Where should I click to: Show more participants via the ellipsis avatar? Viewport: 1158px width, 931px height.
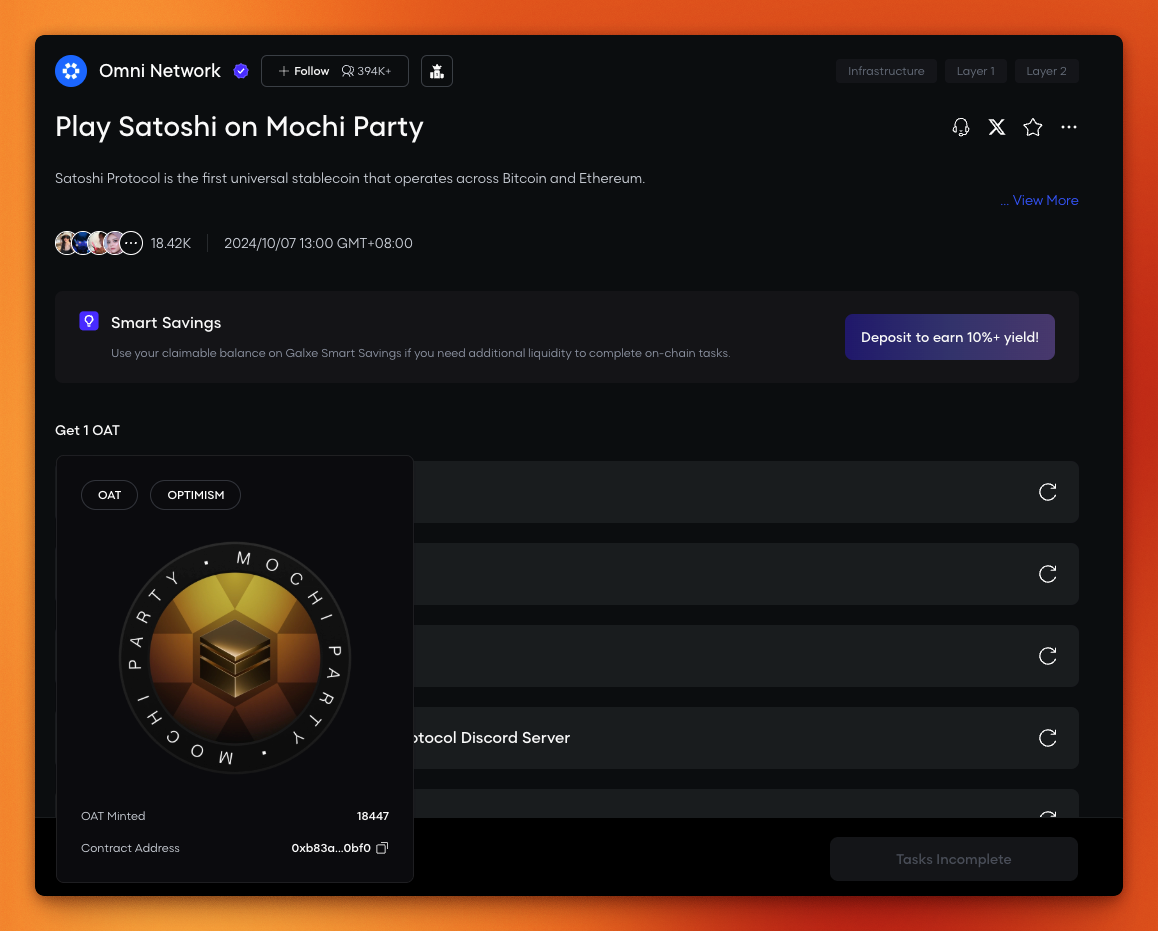pyautogui.click(x=131, y=243)
